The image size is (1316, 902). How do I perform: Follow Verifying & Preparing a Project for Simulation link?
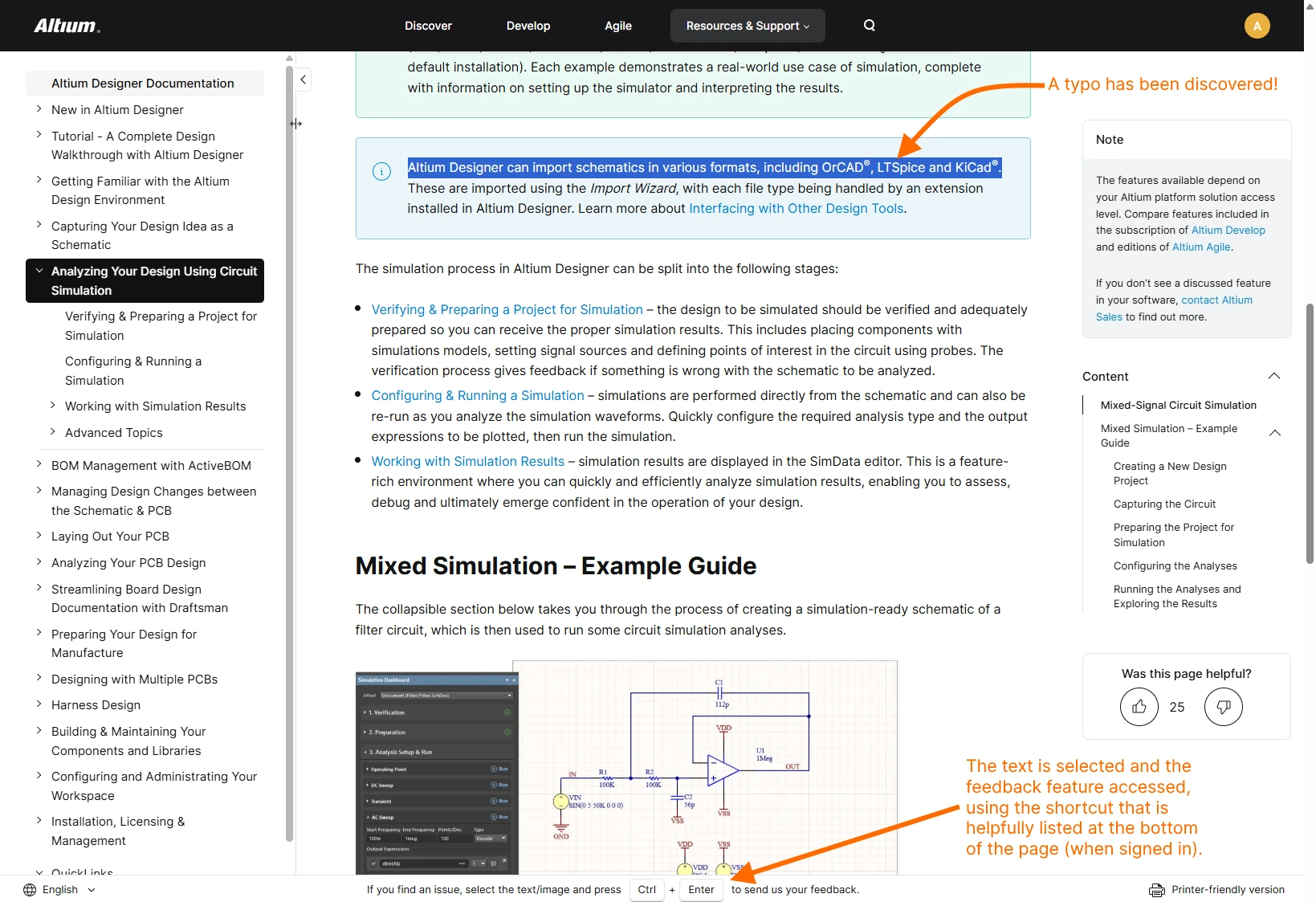507,310
